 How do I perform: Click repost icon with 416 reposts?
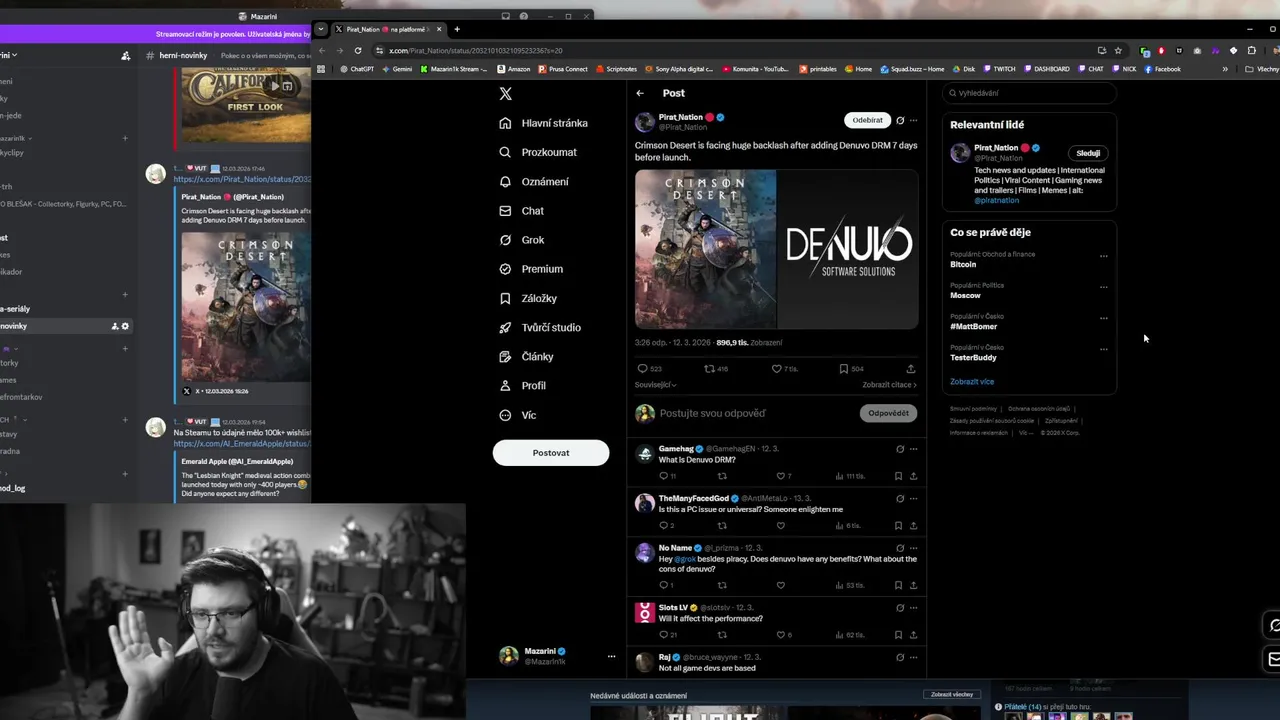tap(709, 369)
